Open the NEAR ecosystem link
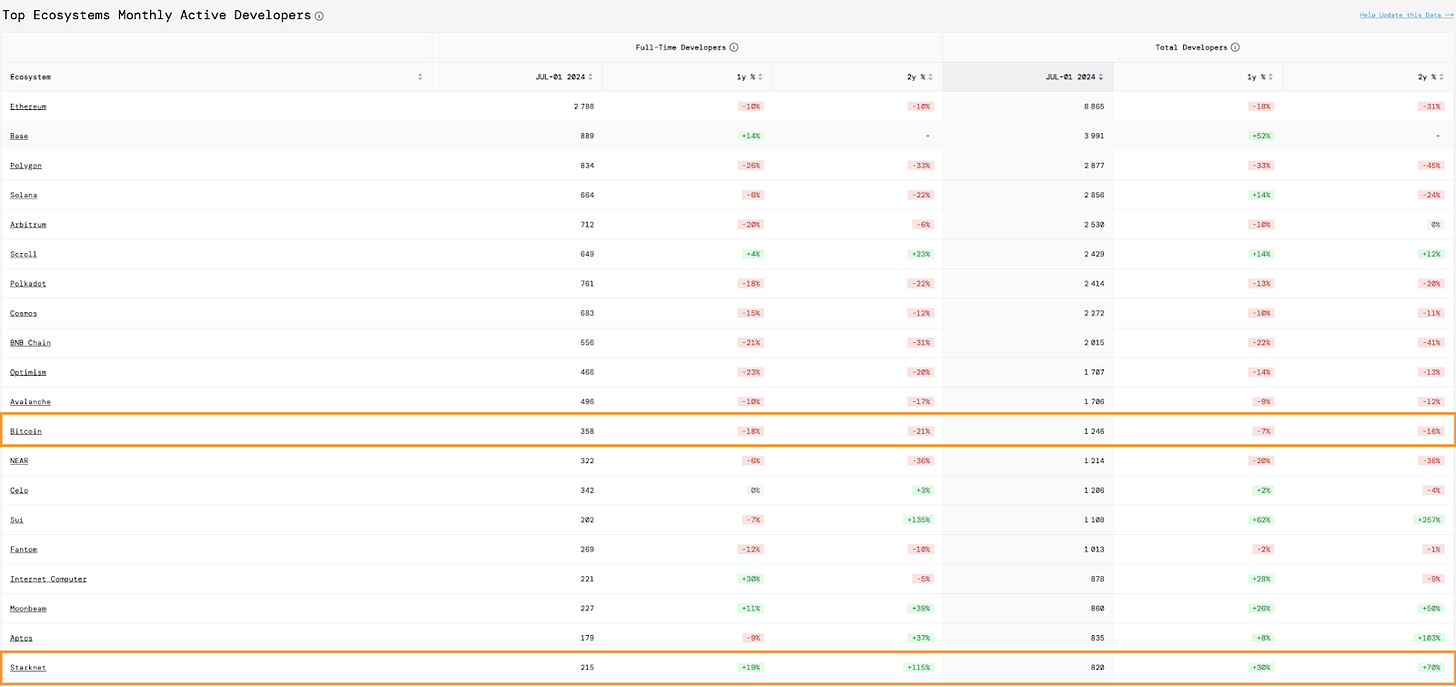This screenshot has width=1456, height=687. click(19, 460)
